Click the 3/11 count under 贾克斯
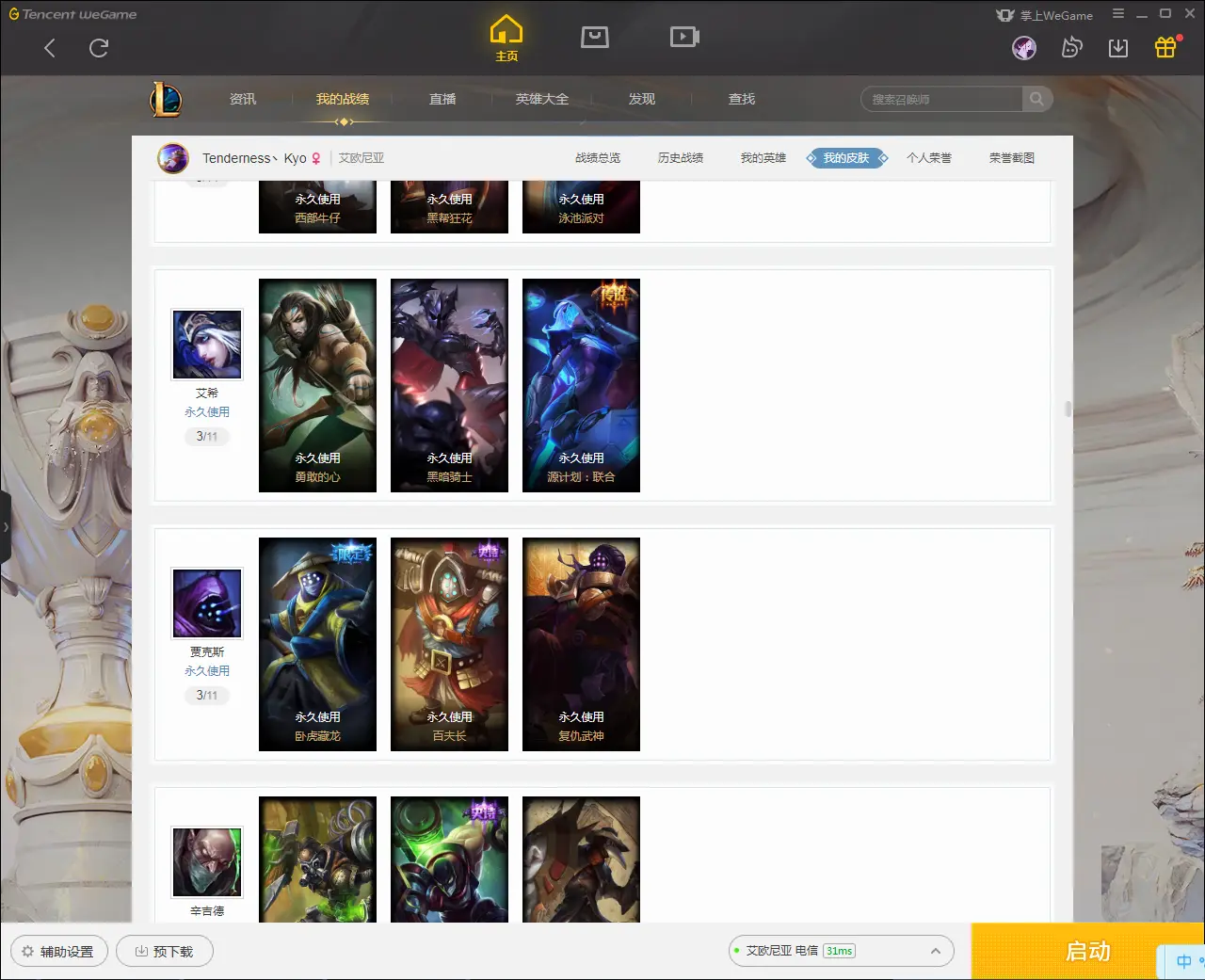The image size is (1205, 980). click(x=207, y=695)
